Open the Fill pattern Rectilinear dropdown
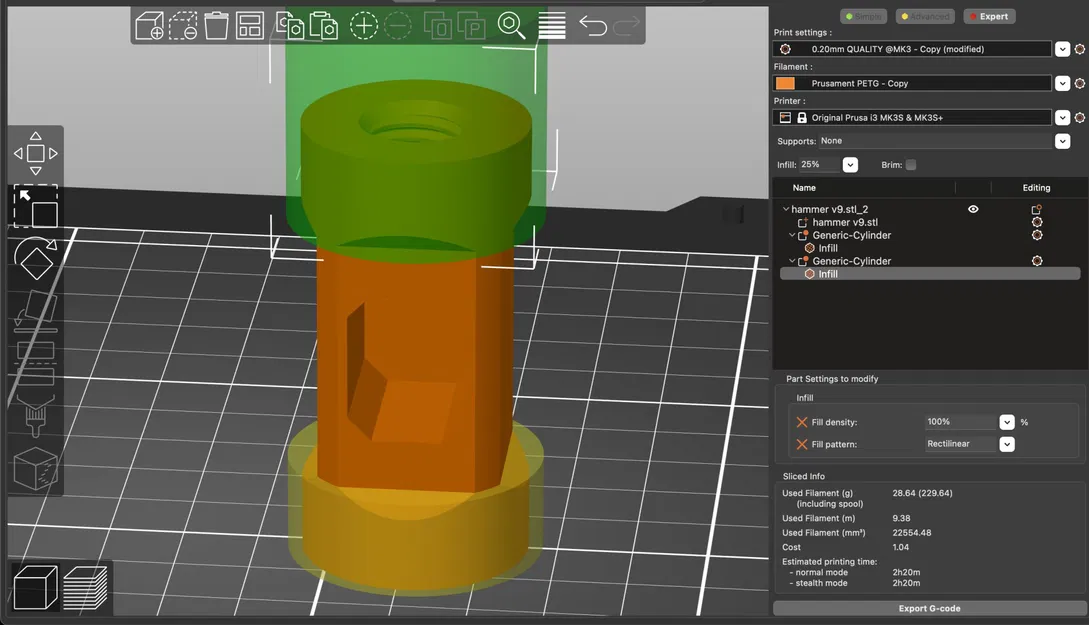 (1007, 444)
